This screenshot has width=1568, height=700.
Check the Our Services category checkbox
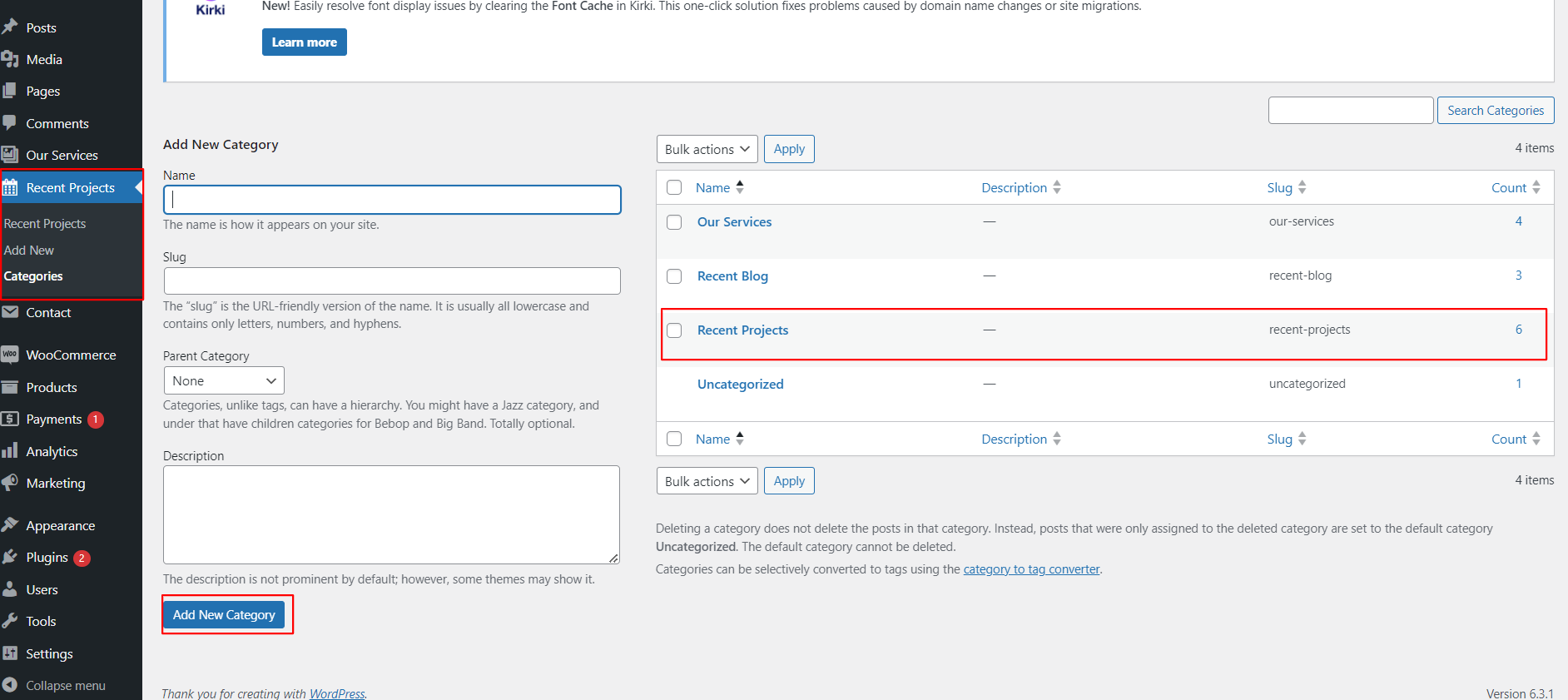(674, 222)
